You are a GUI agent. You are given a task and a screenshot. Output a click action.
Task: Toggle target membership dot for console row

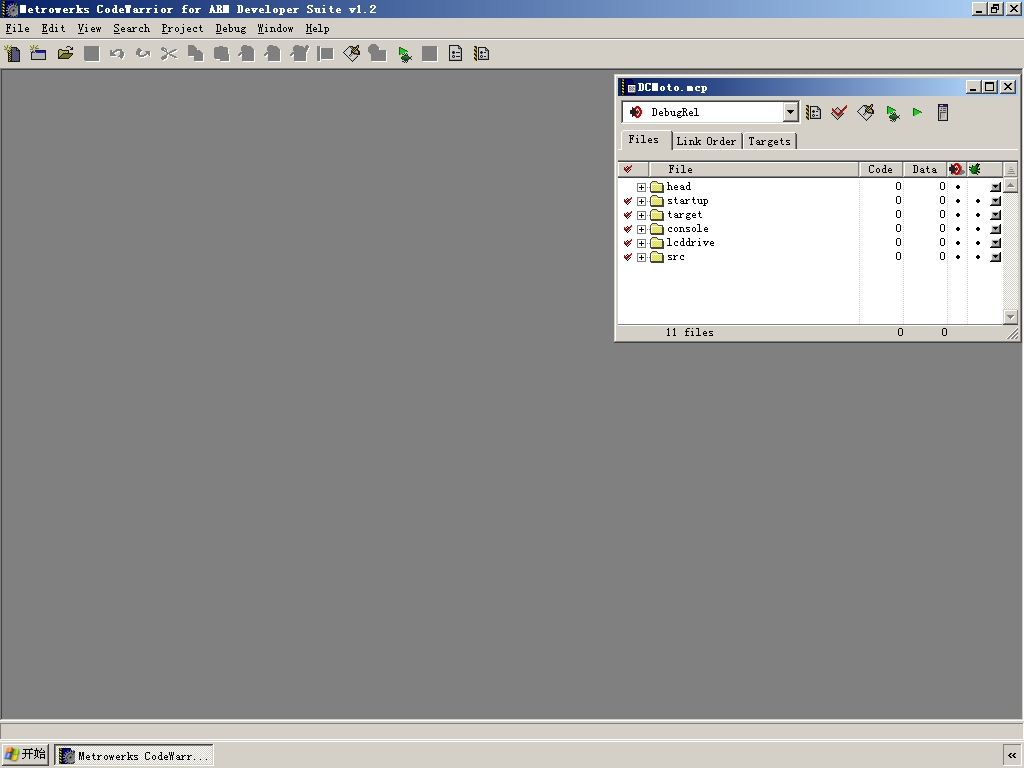coord(978,229)
